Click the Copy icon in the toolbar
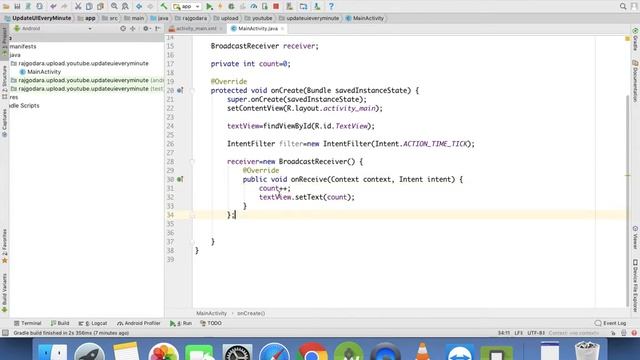The width and height of the screenshot is (640, 360). [89, 6]
